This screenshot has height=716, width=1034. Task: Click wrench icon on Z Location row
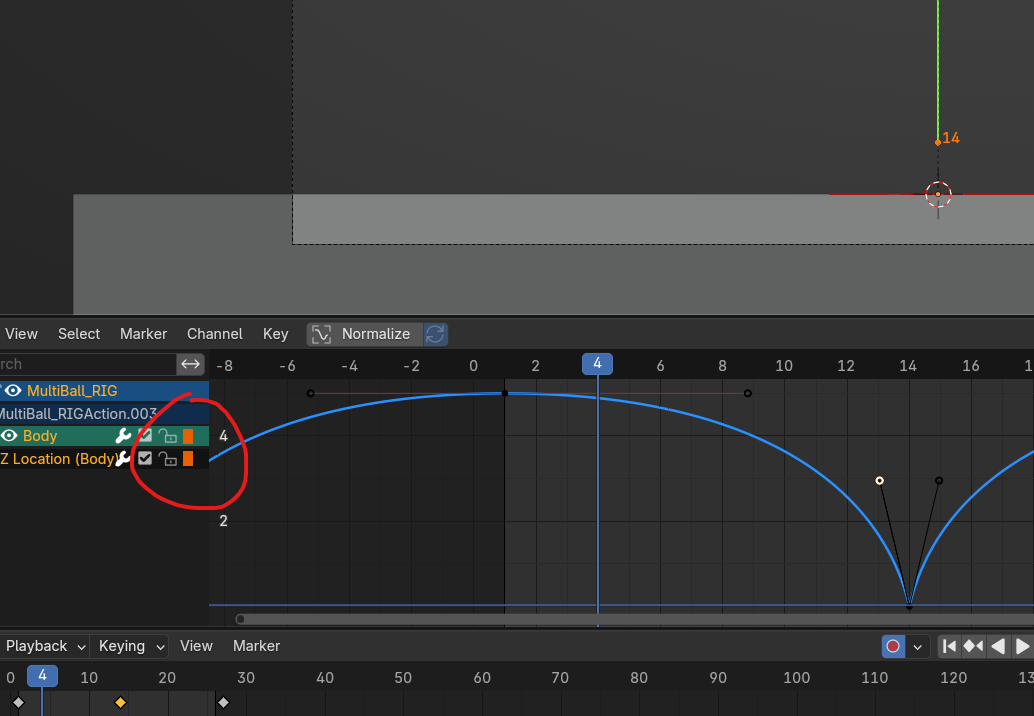tap(123, 459)
